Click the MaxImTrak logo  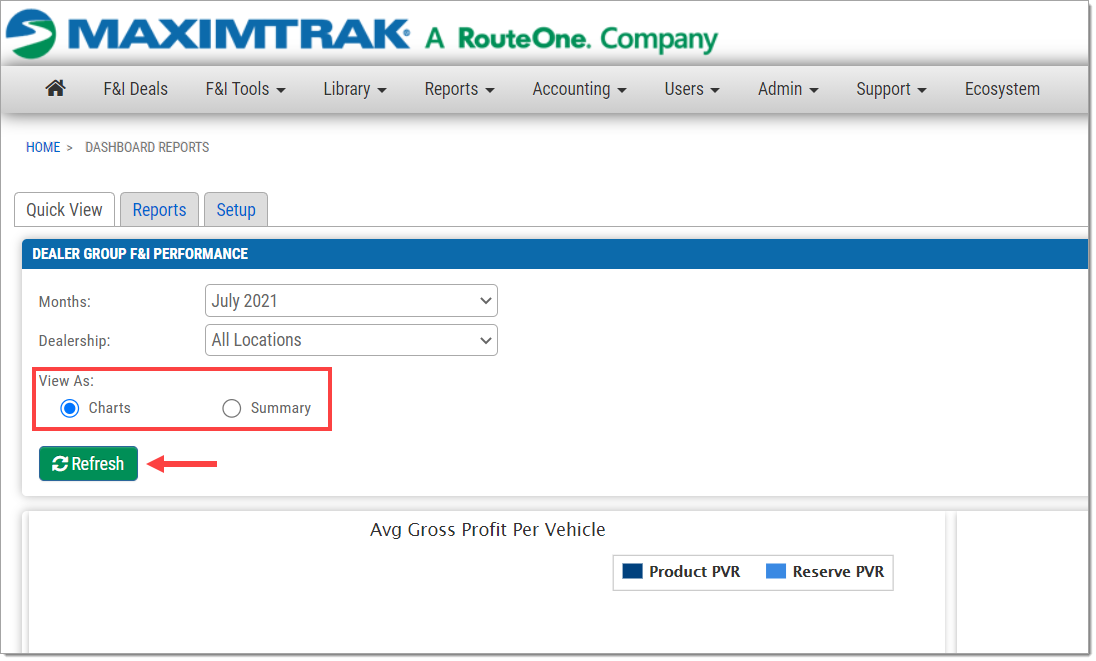(x=208, y=34)
